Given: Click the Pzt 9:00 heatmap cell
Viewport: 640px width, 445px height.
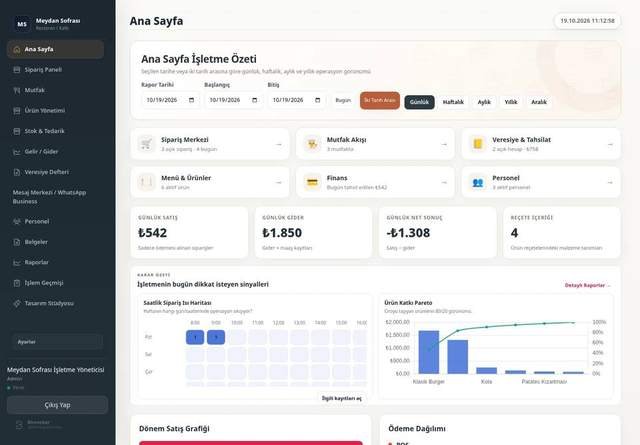Looking at the screenshot, I should (x=216, y=337).
